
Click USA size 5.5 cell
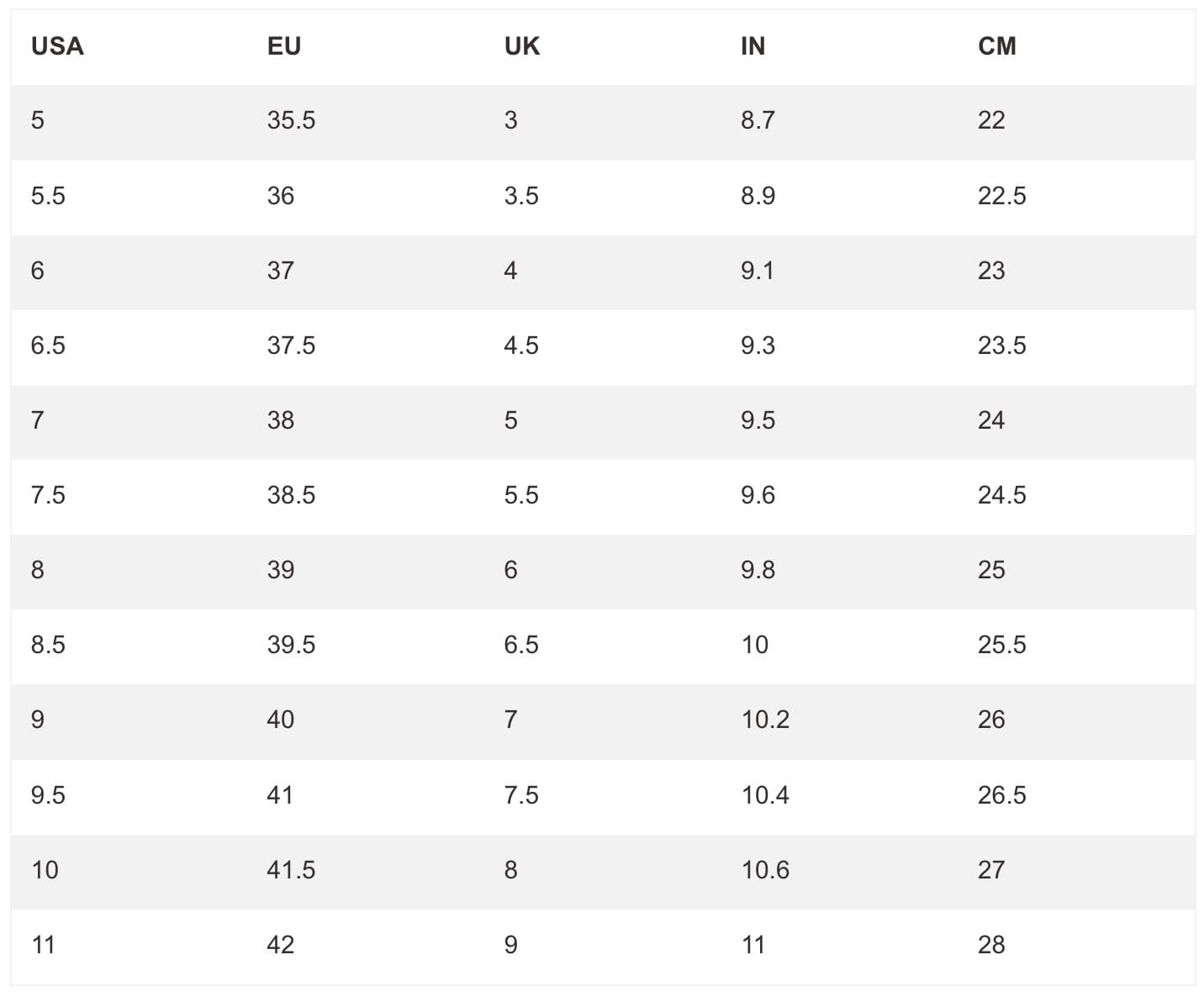point(48,196)
